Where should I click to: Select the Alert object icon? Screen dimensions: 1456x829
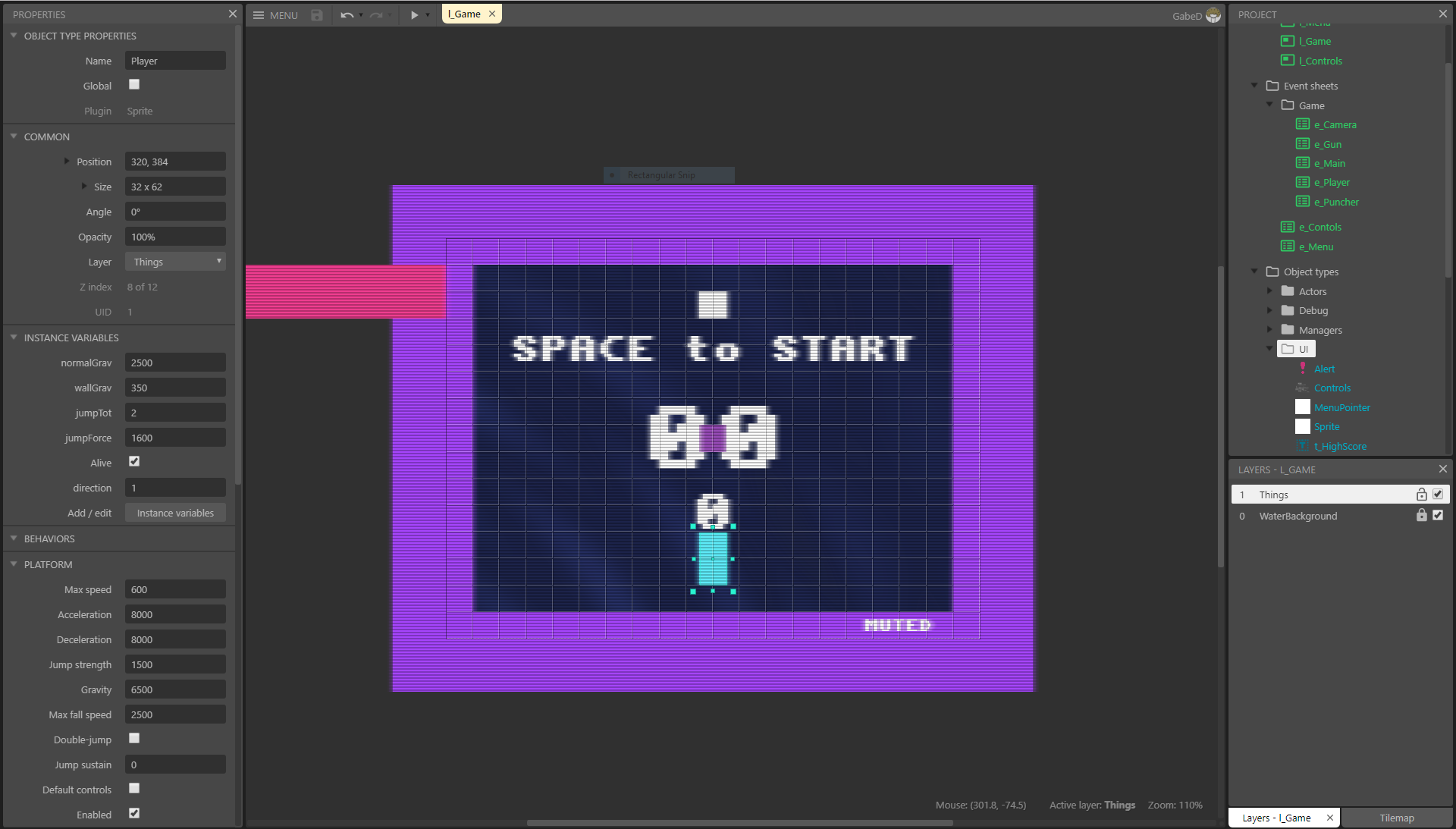point(1303,369)
